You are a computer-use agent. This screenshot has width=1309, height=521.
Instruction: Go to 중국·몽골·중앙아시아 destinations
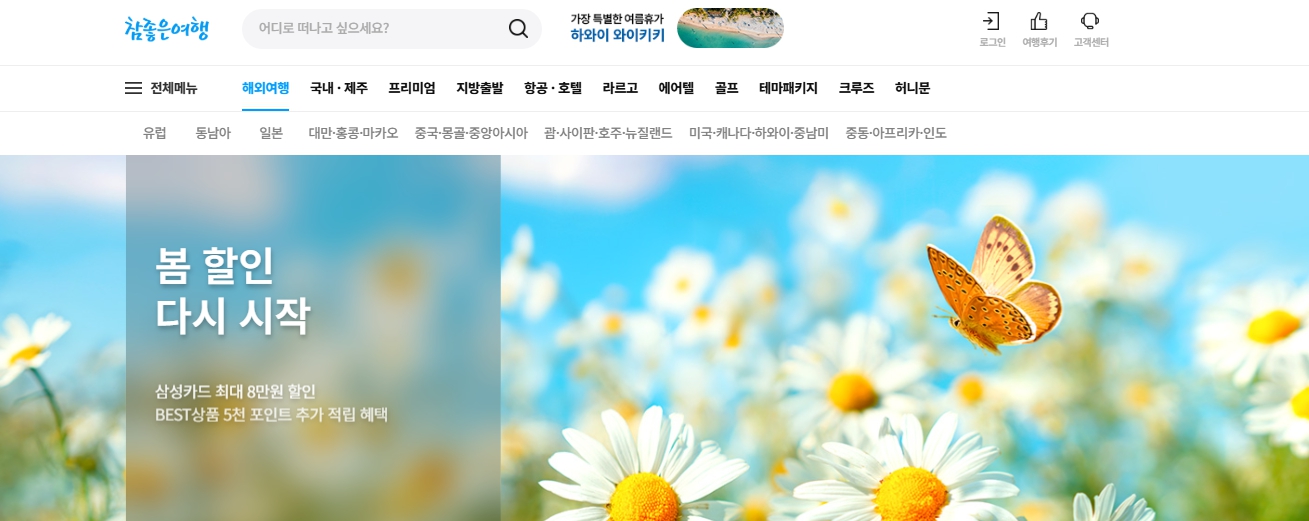pos(471,133)
